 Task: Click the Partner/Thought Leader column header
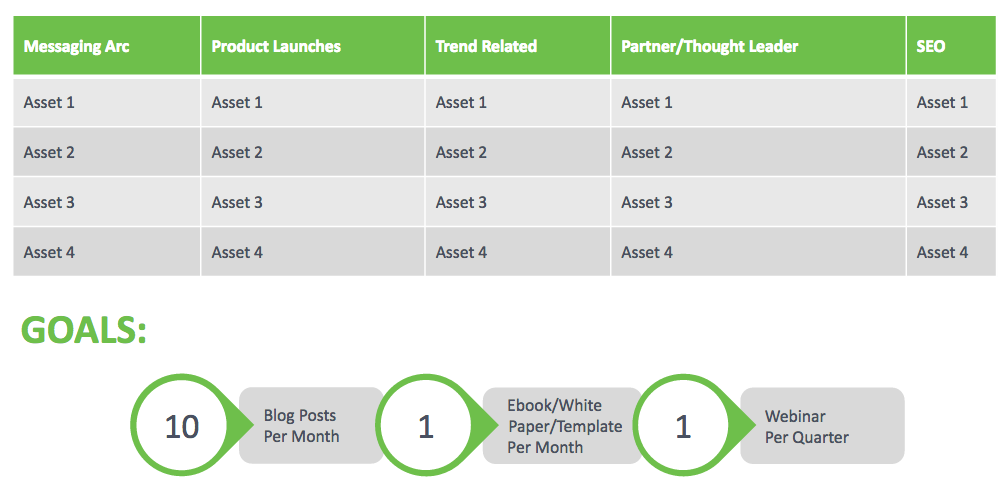(709, 46)
